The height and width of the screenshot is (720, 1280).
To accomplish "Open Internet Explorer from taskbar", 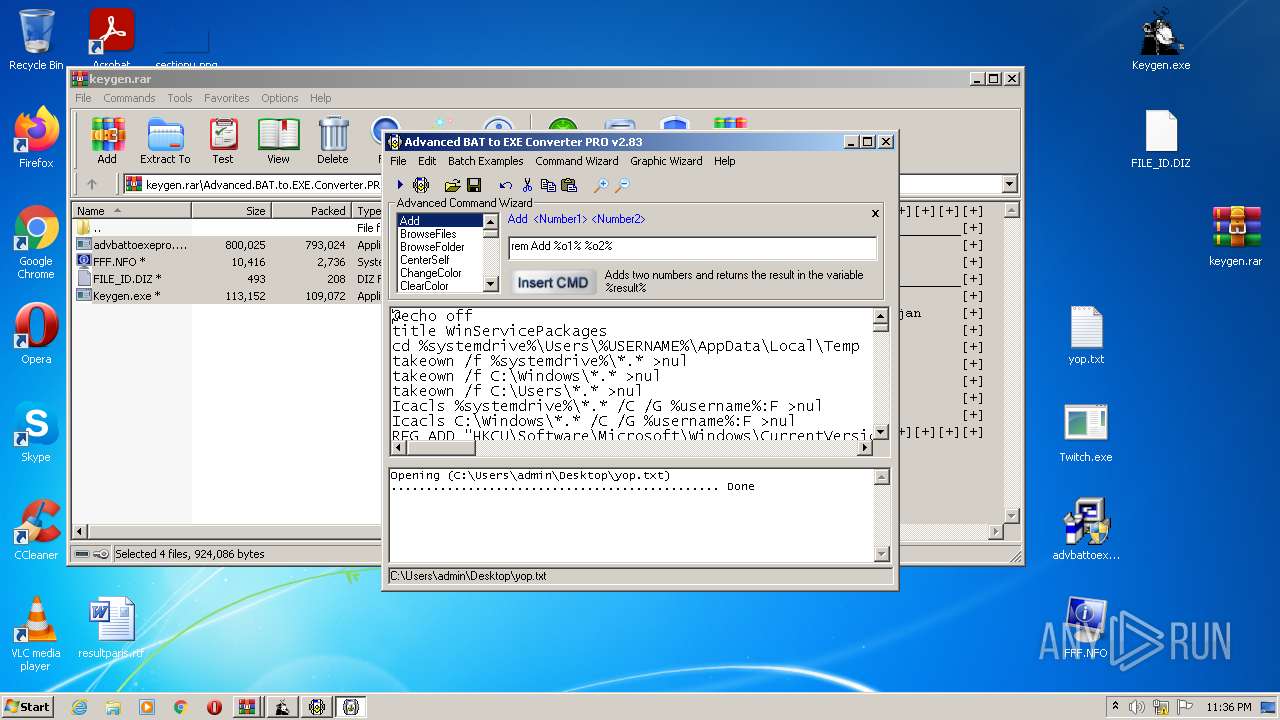I will (x=79, y=707).
